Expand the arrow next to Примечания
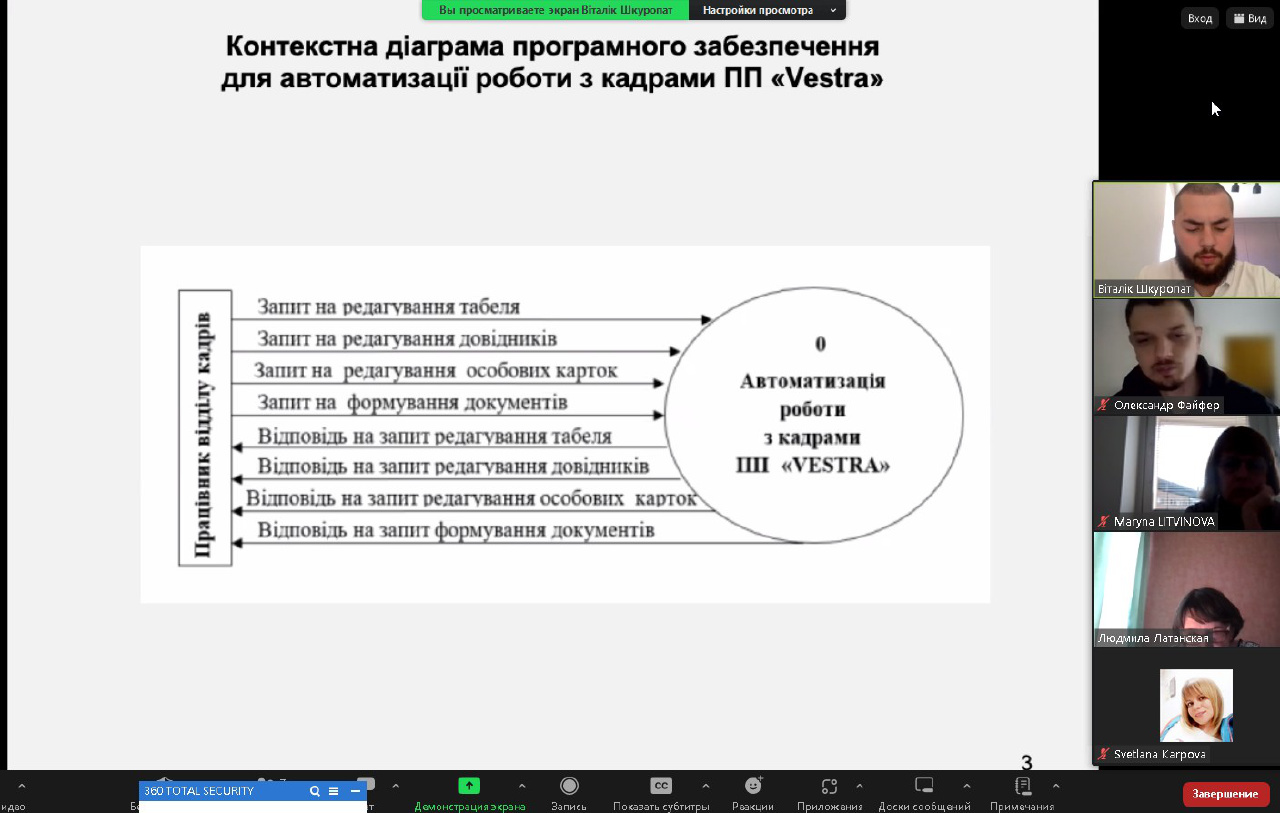The image size is (1280, 813). pyautogui.click(x=1056, y=786)
